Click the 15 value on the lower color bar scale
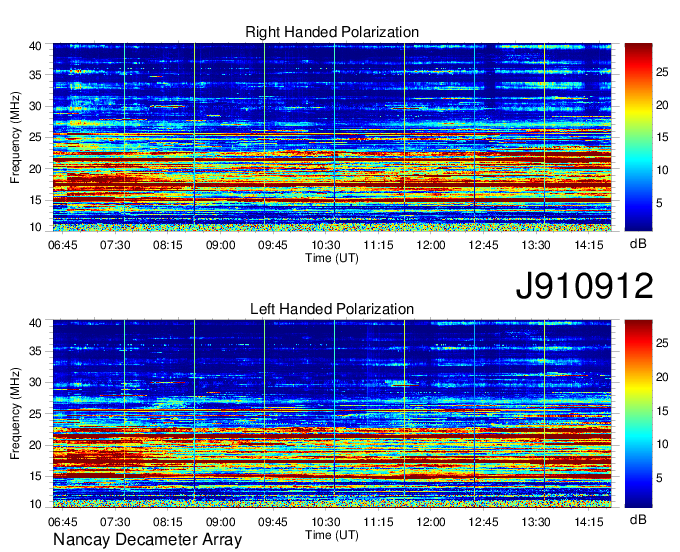680x552 pixels. point(662,411)
